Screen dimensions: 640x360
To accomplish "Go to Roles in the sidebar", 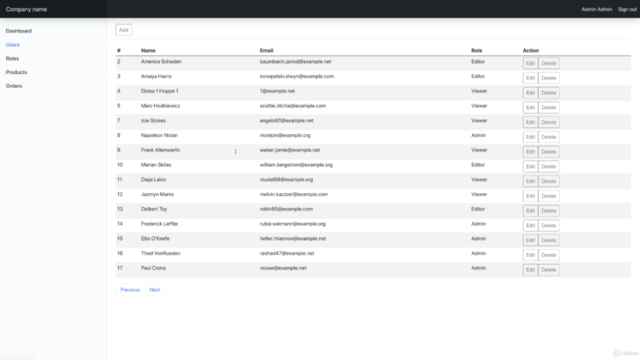I will [x=12, y=58].
